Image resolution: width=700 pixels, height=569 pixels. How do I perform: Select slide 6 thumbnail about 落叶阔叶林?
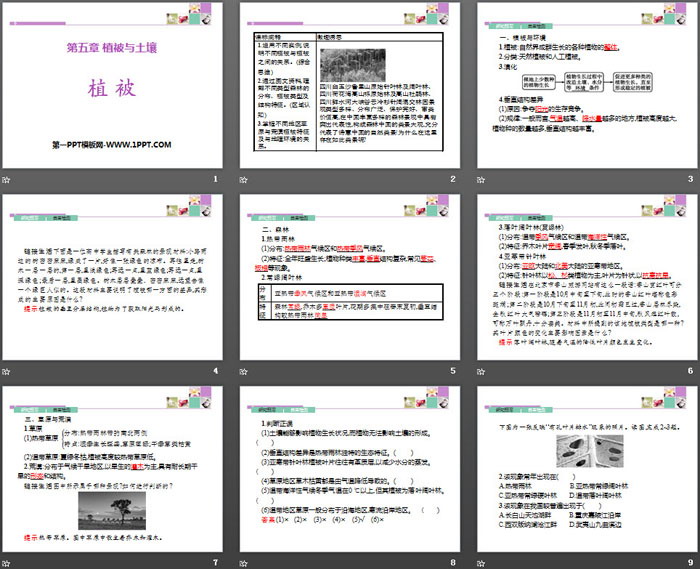(587, 277)
